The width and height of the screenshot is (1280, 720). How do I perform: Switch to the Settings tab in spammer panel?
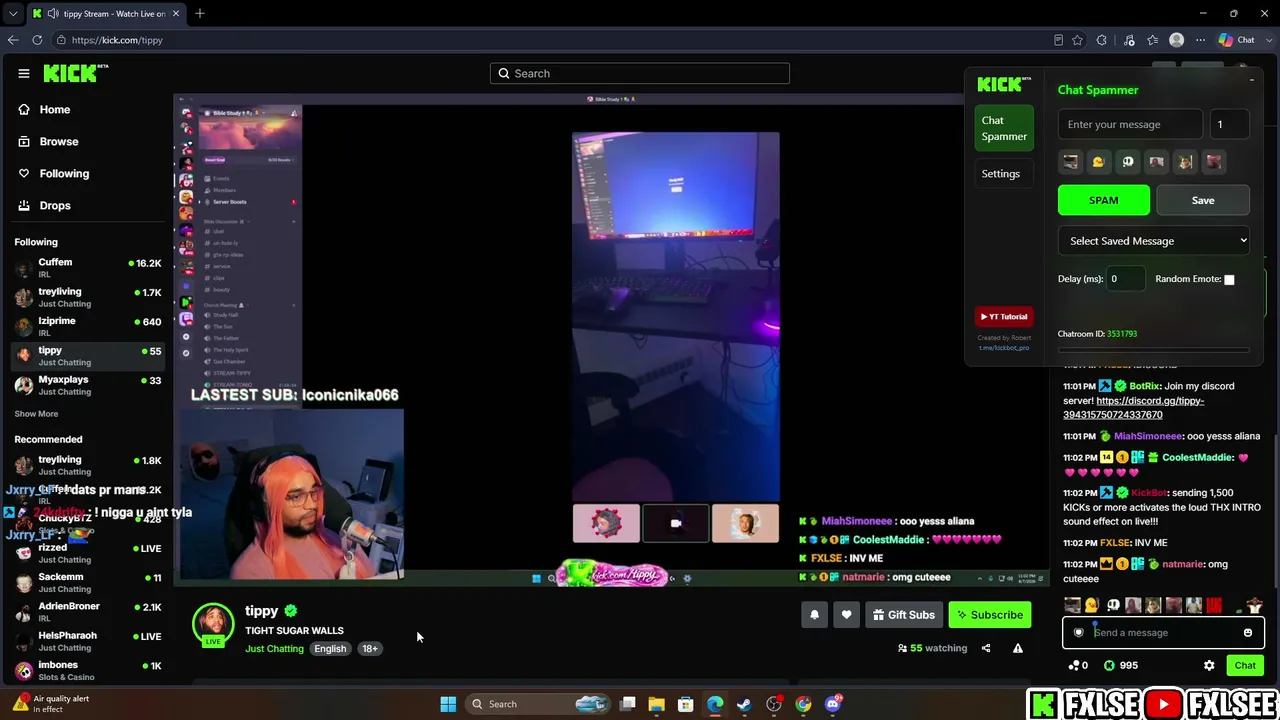1004,174
